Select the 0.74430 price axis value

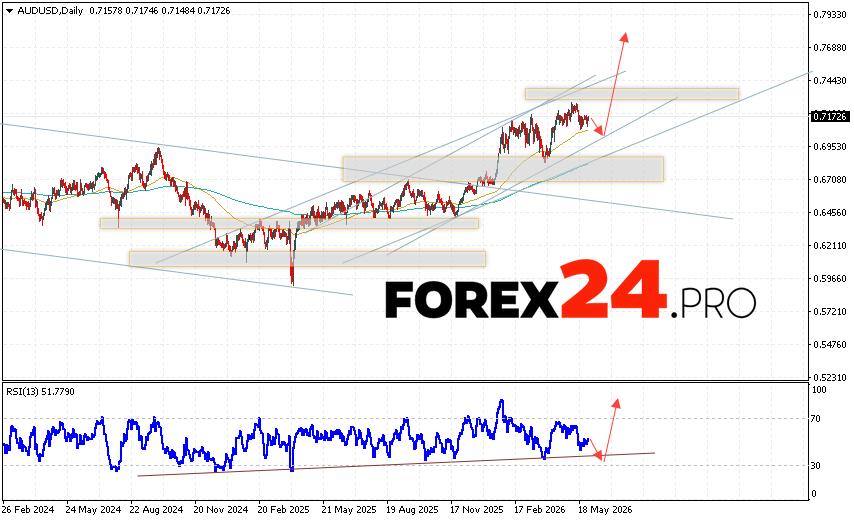point(830,81)
